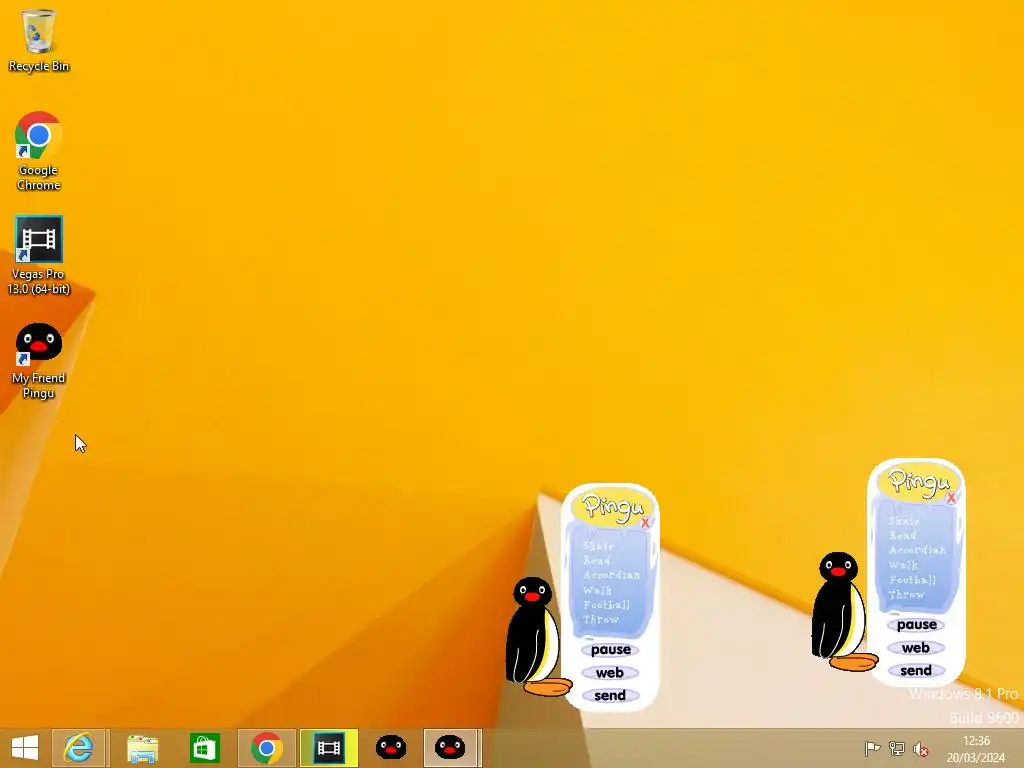
Task: Open the Recycle Bin desktop icon
Action: 39,40
